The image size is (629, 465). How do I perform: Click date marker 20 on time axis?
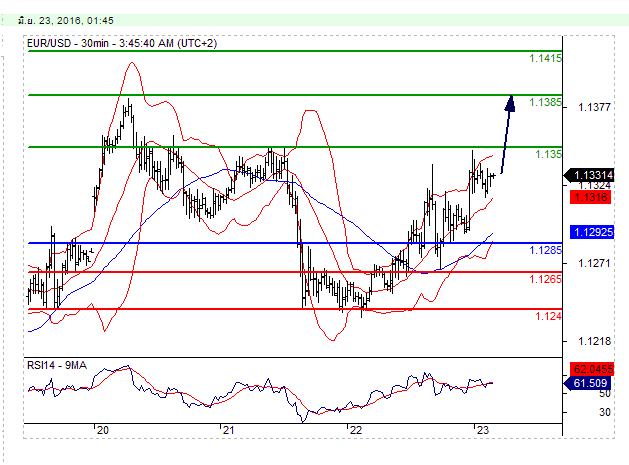tap(103, 430)
